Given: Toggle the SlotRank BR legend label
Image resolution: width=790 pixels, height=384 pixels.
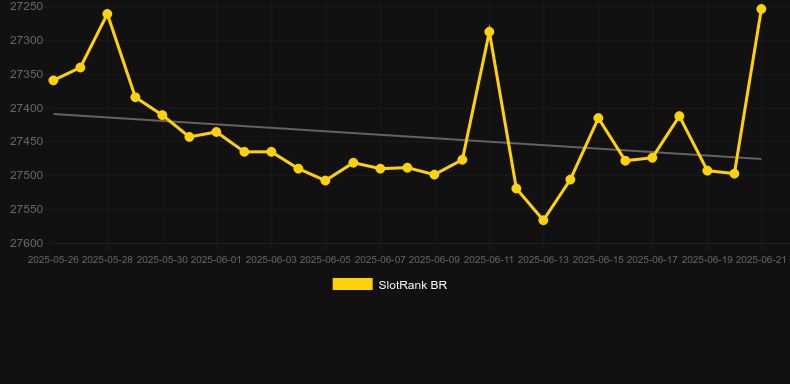Looking at the screenshot, I should (x=412, y=285).
